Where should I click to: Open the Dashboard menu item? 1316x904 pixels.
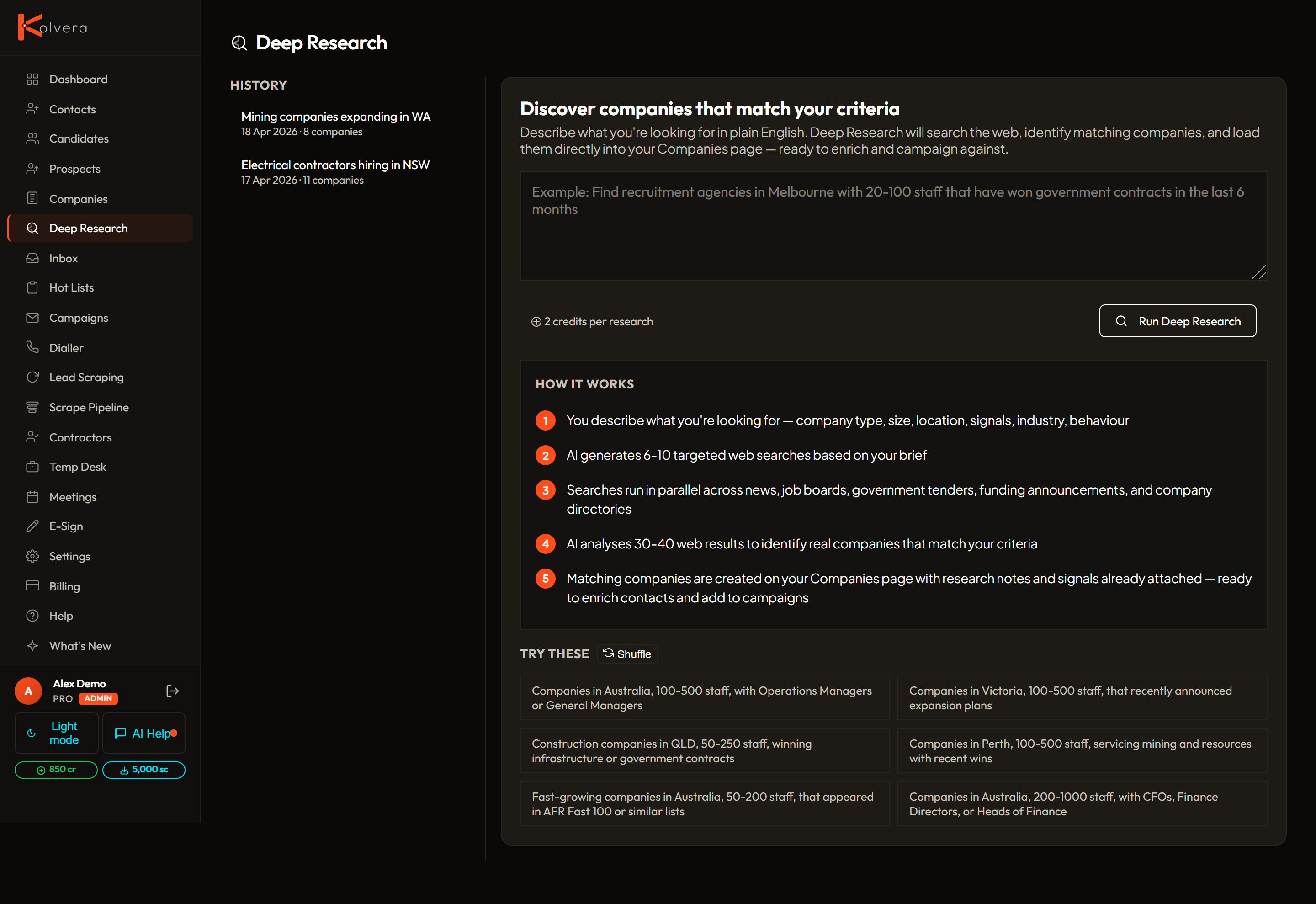(x=100, y=80)
